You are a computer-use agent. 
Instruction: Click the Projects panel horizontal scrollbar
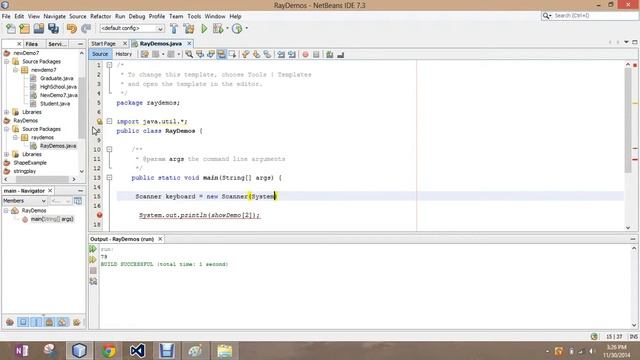click(x=40, y=179)
